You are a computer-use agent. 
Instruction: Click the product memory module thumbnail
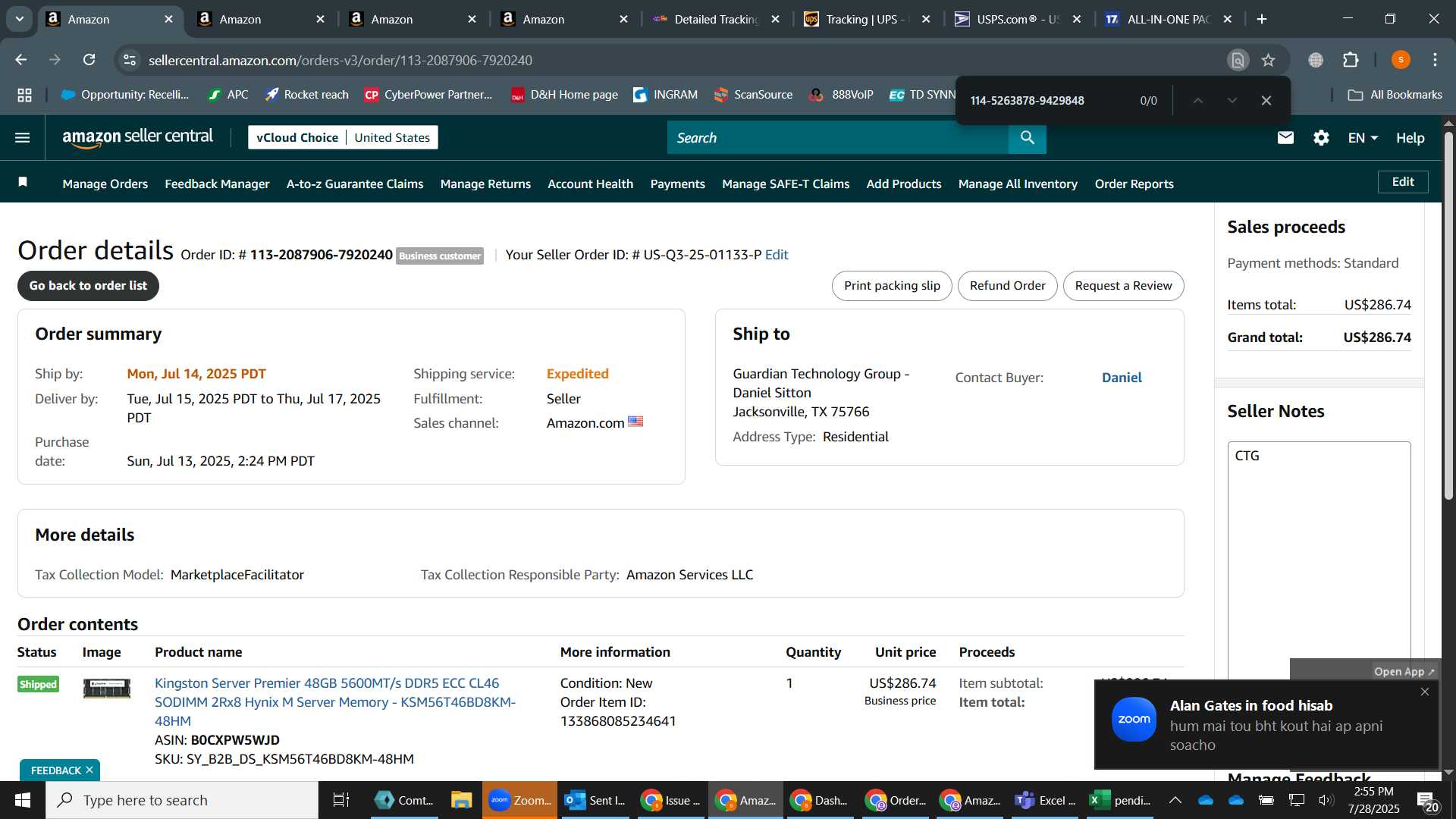coord(107,688)
